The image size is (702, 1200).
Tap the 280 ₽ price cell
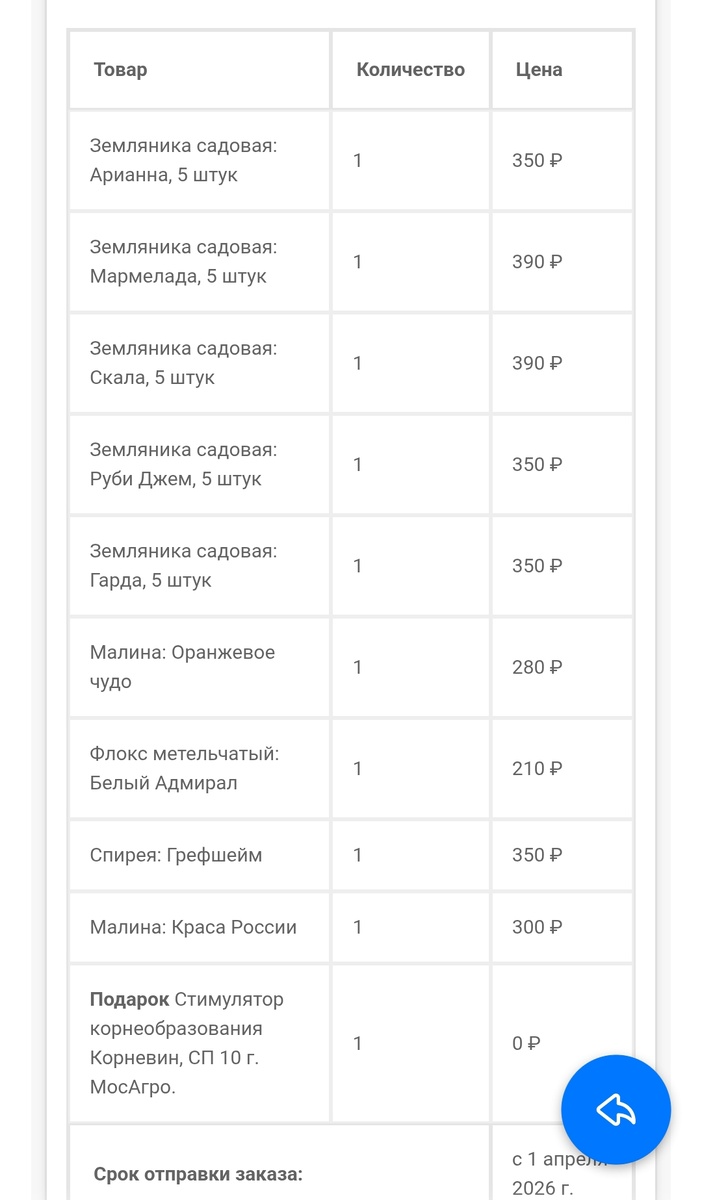click(537, 667)
